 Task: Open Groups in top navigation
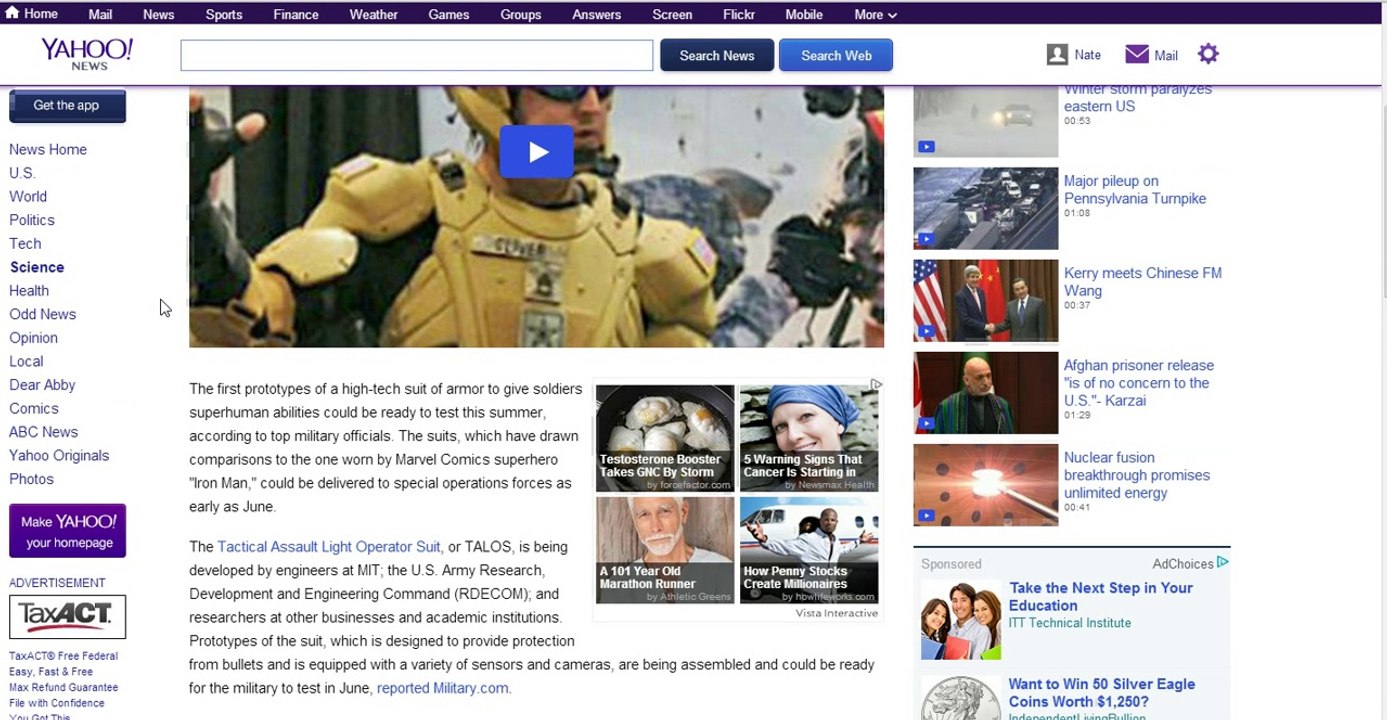[521, 15]
